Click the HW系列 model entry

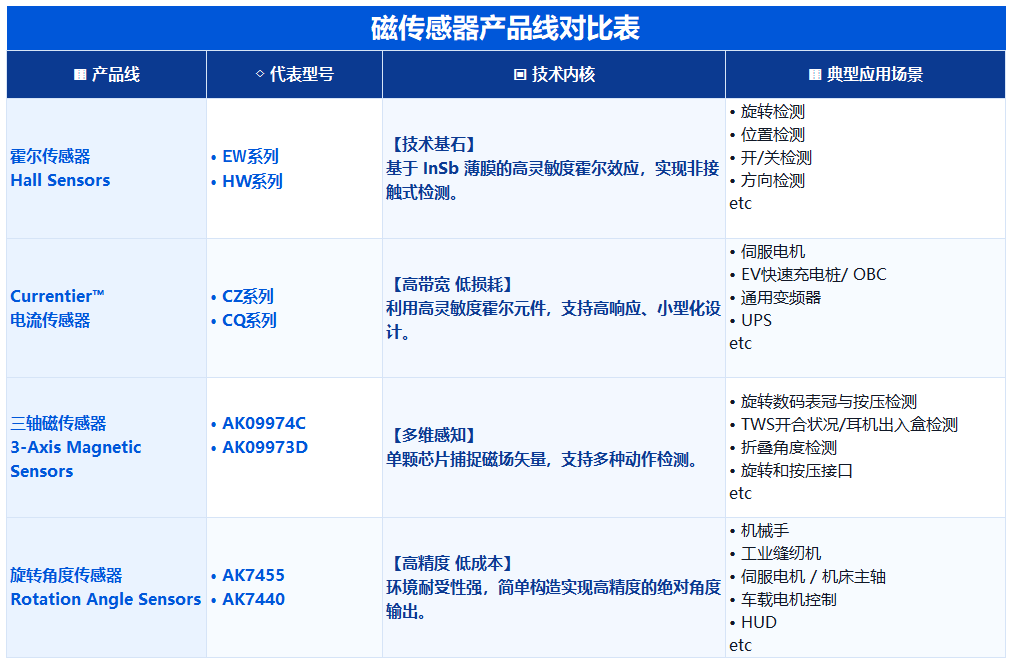tap(253, 182)
